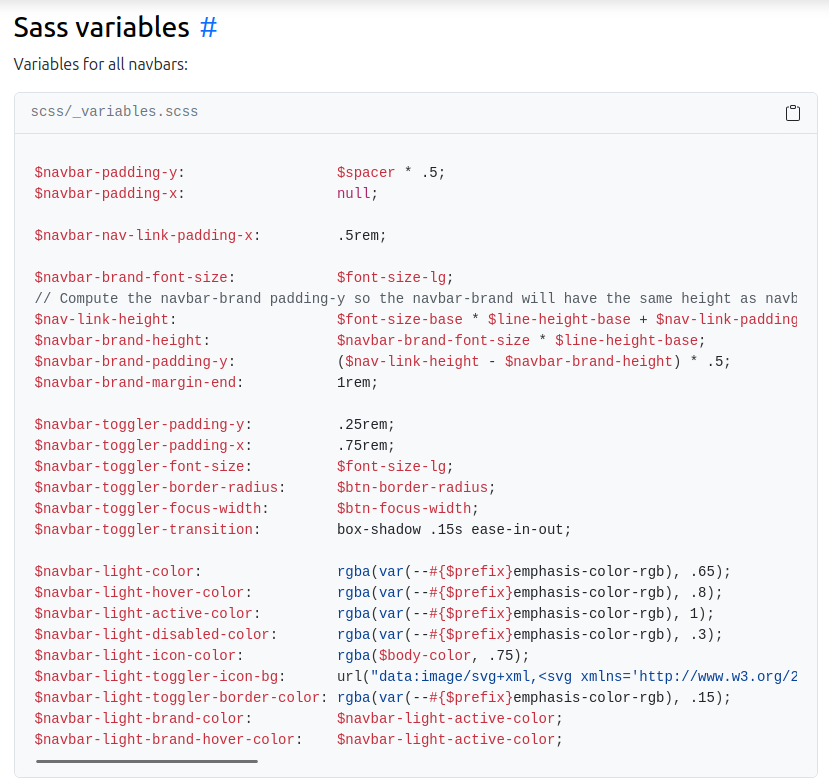Click $navbar-light-color variable name

pyautogui.click(x=114, y=572)
